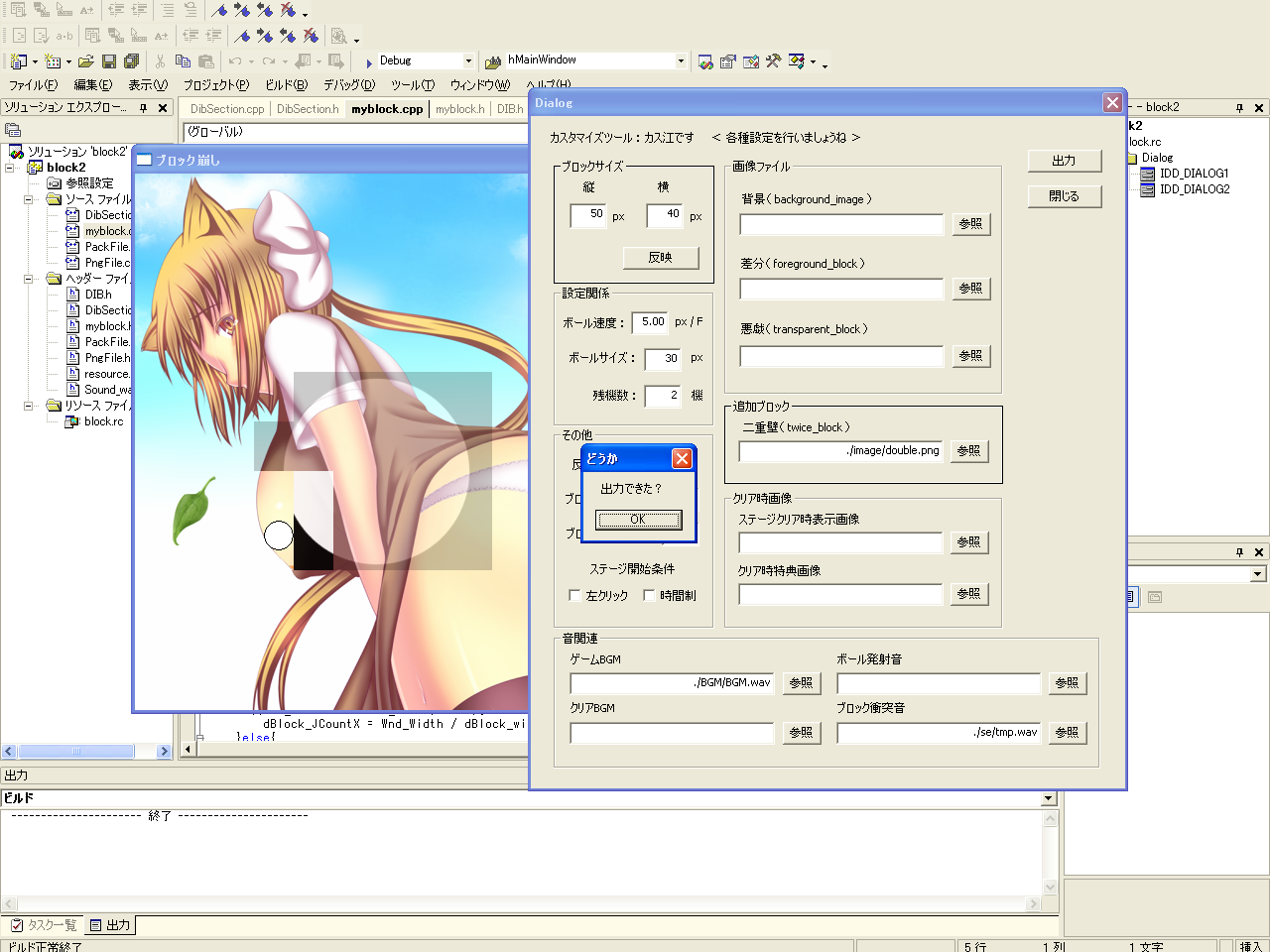Open the ビルド output pane dropdown arrow

[1049, 798]
